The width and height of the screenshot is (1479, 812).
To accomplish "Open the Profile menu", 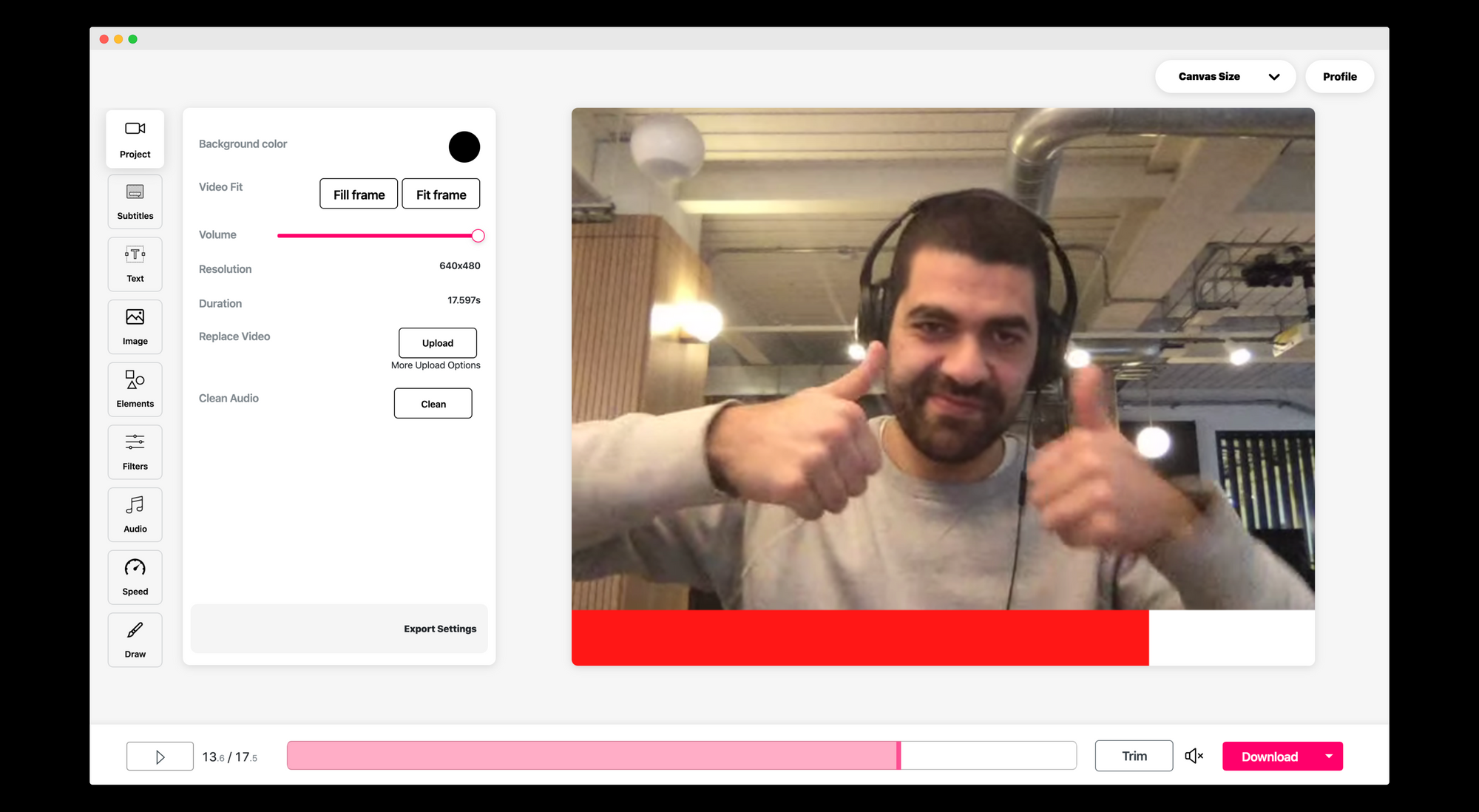I will (x=1339, y=76).
